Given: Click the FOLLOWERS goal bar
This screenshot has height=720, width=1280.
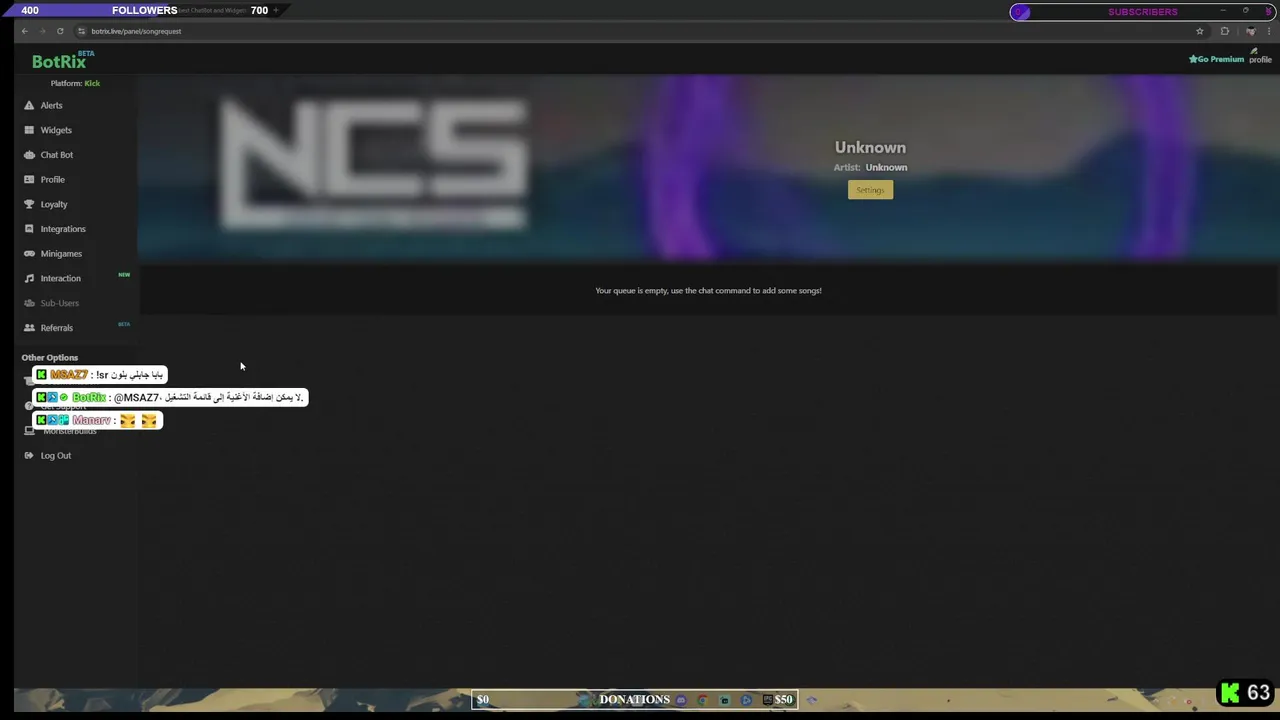Looking at the screenshot, I should (x=145, y=10).
